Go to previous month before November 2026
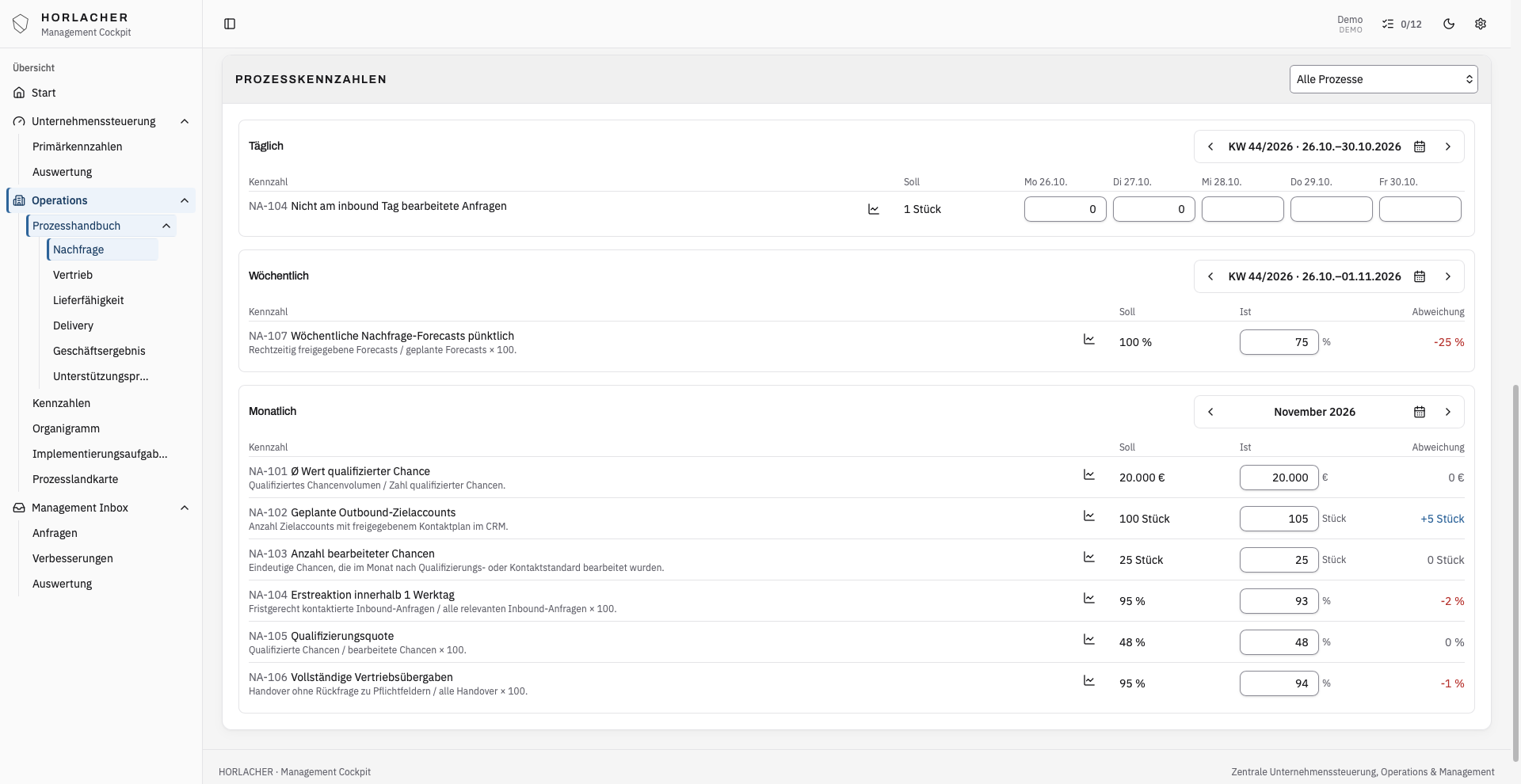This screenshot has width=1521, height=784. pyautogui.click(x=1210, y=412)
